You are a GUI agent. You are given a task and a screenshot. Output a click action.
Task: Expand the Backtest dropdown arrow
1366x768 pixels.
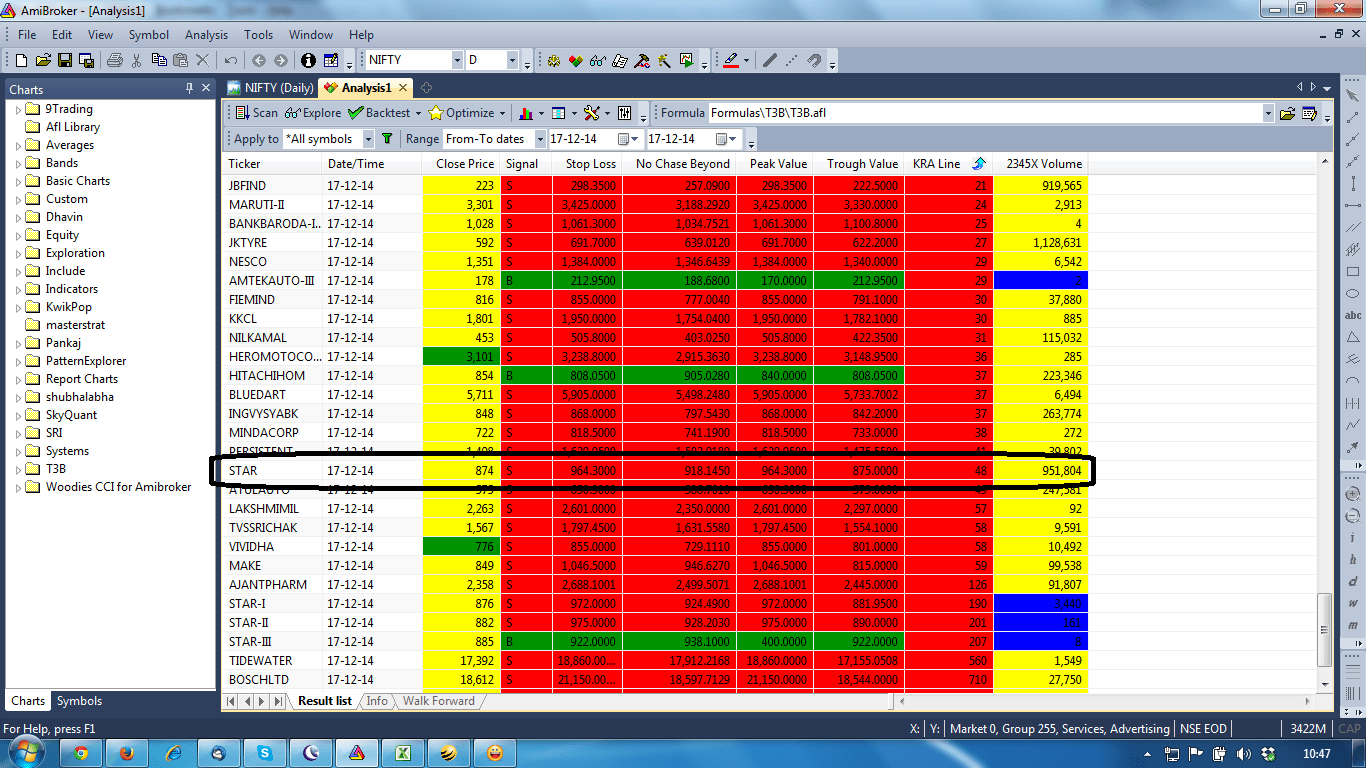(417, 113)
